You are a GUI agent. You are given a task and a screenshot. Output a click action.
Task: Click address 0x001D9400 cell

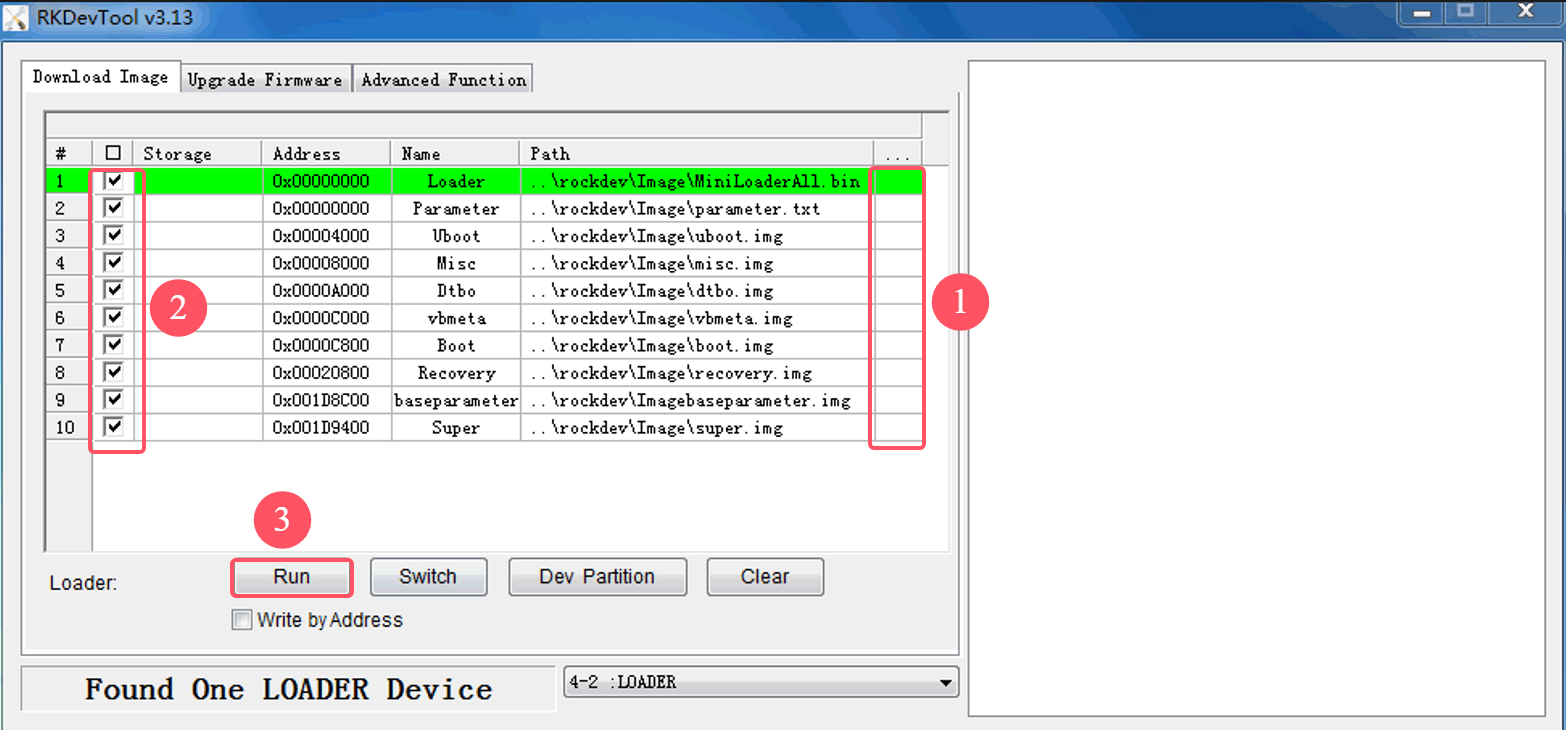326,427
